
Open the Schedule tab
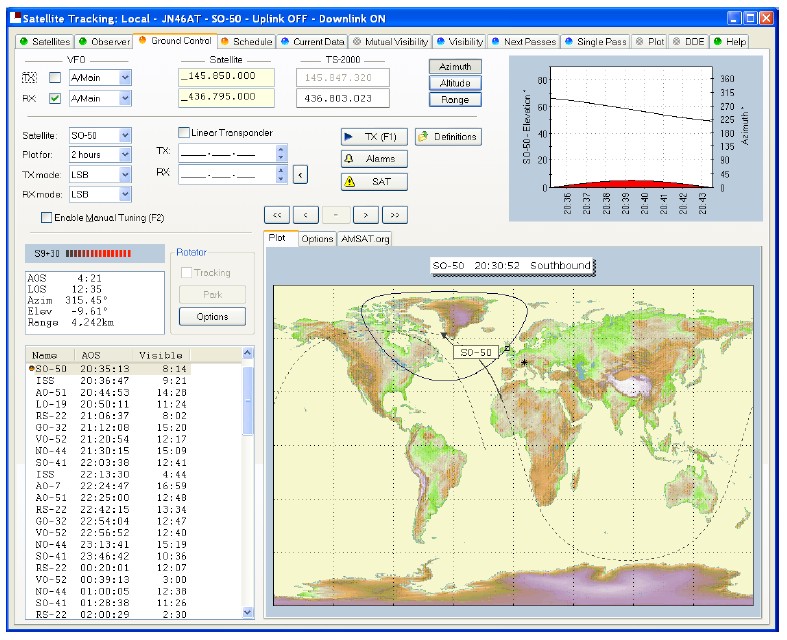pyautogui.click(x=246, y=42)
